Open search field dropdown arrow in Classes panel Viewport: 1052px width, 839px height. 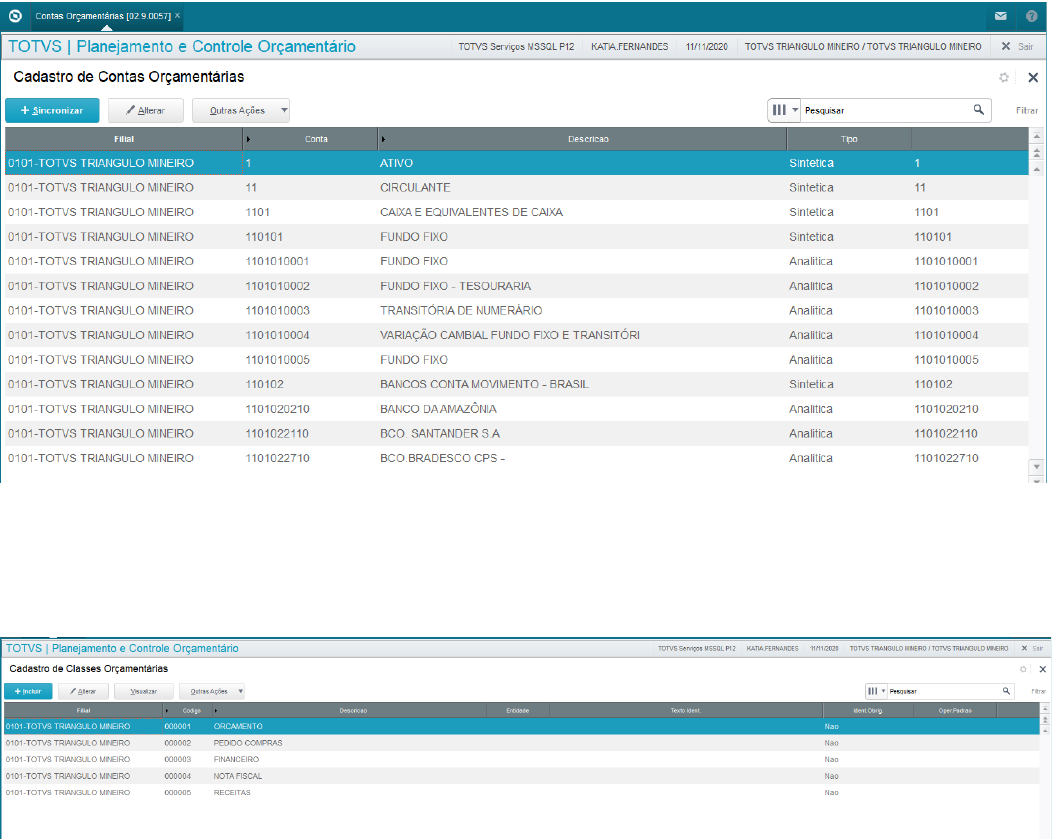pyautogui.click(x=883, y=691)
